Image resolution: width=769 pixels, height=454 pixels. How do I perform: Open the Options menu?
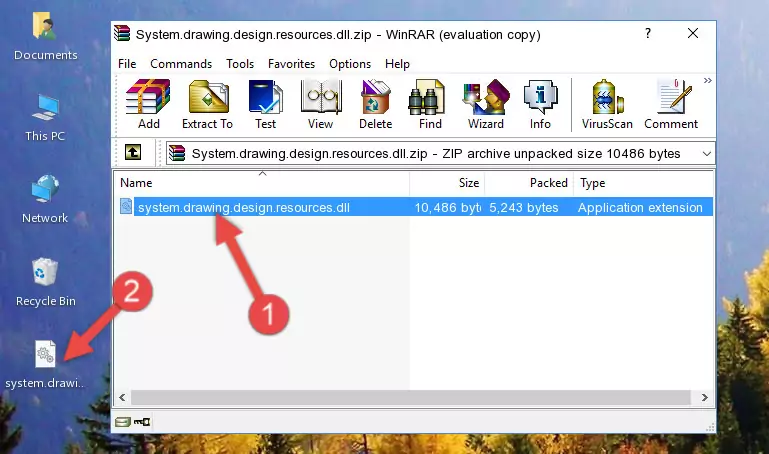tap(350, 64)
